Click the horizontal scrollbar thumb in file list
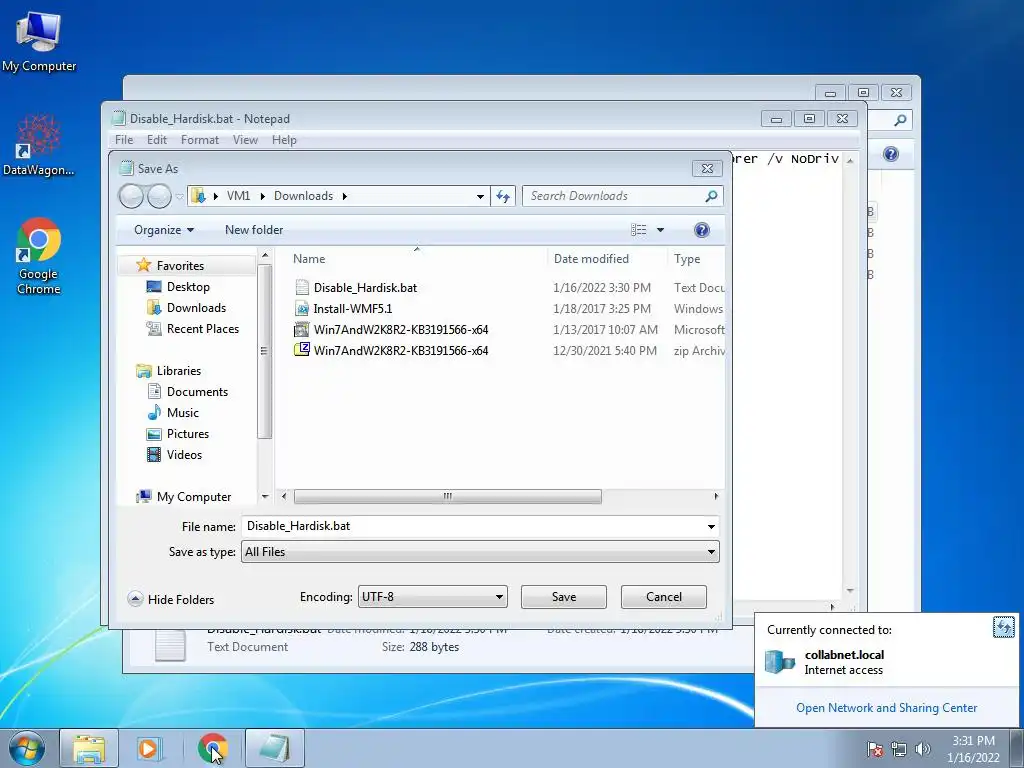Image resolution: width=1024 pixels, height=768 pixels. pyautogui.click(x=447, y=496)
